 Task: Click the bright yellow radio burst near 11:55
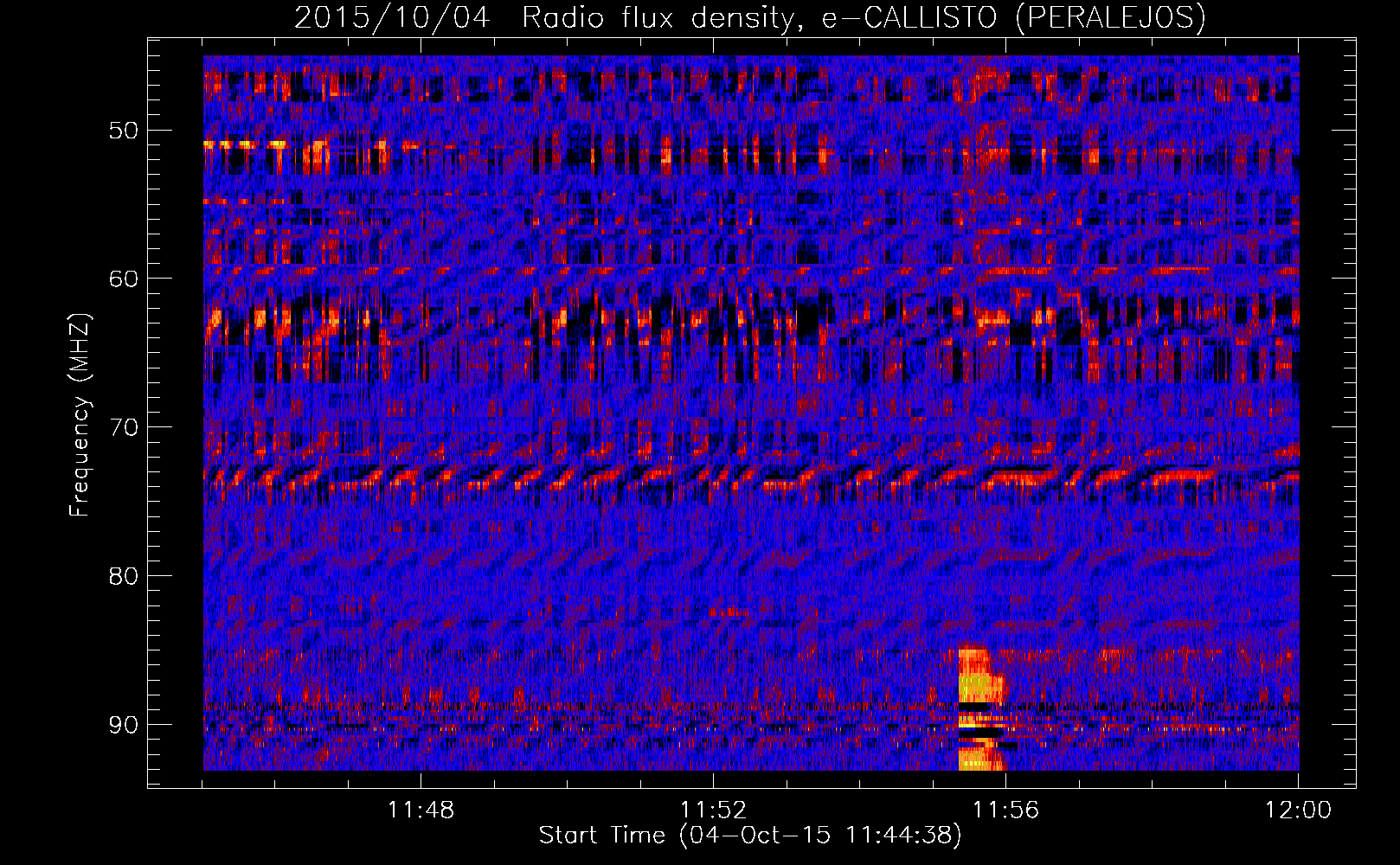click(980, 708)
